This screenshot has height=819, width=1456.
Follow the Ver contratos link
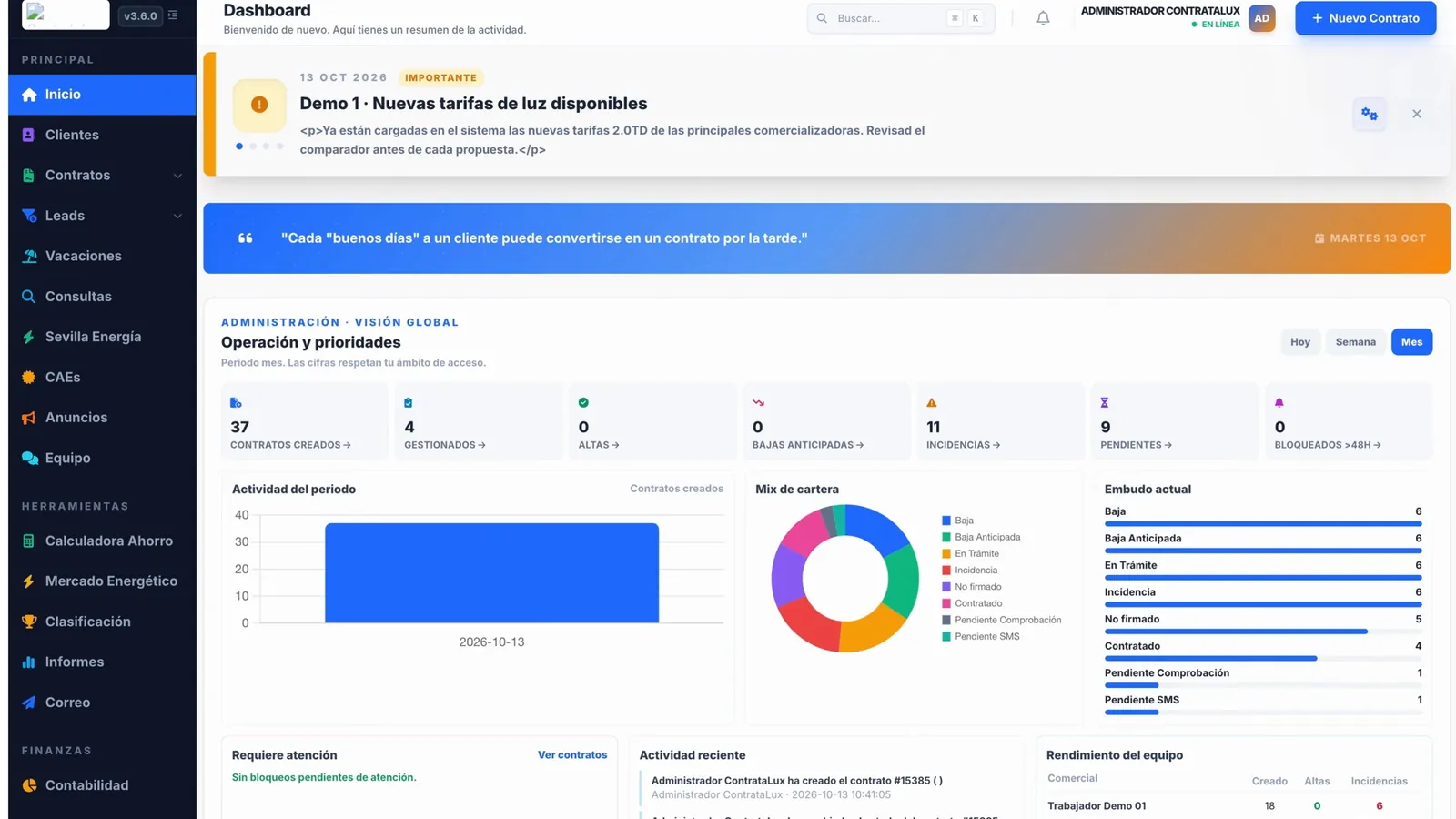[572, 754]
